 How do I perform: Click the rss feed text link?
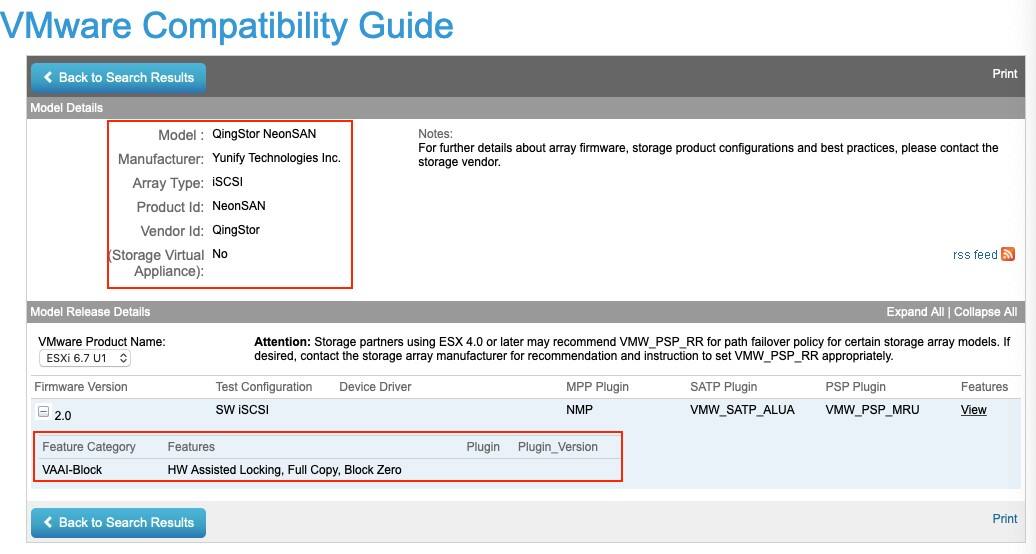click(x=975, y=255)
